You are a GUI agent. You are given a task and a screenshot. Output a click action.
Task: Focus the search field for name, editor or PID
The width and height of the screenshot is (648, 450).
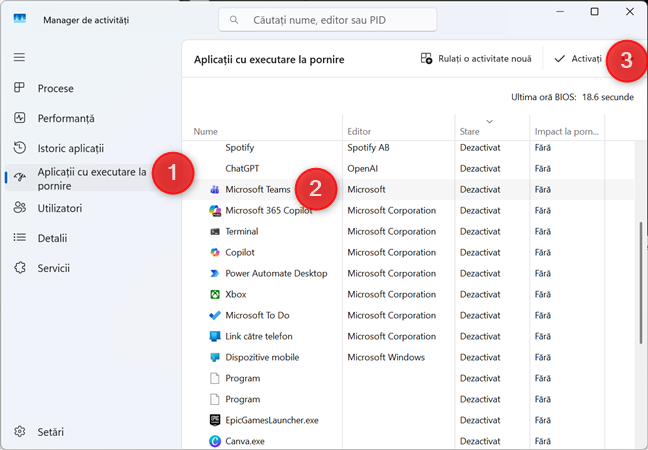click(x=327, y=20)
